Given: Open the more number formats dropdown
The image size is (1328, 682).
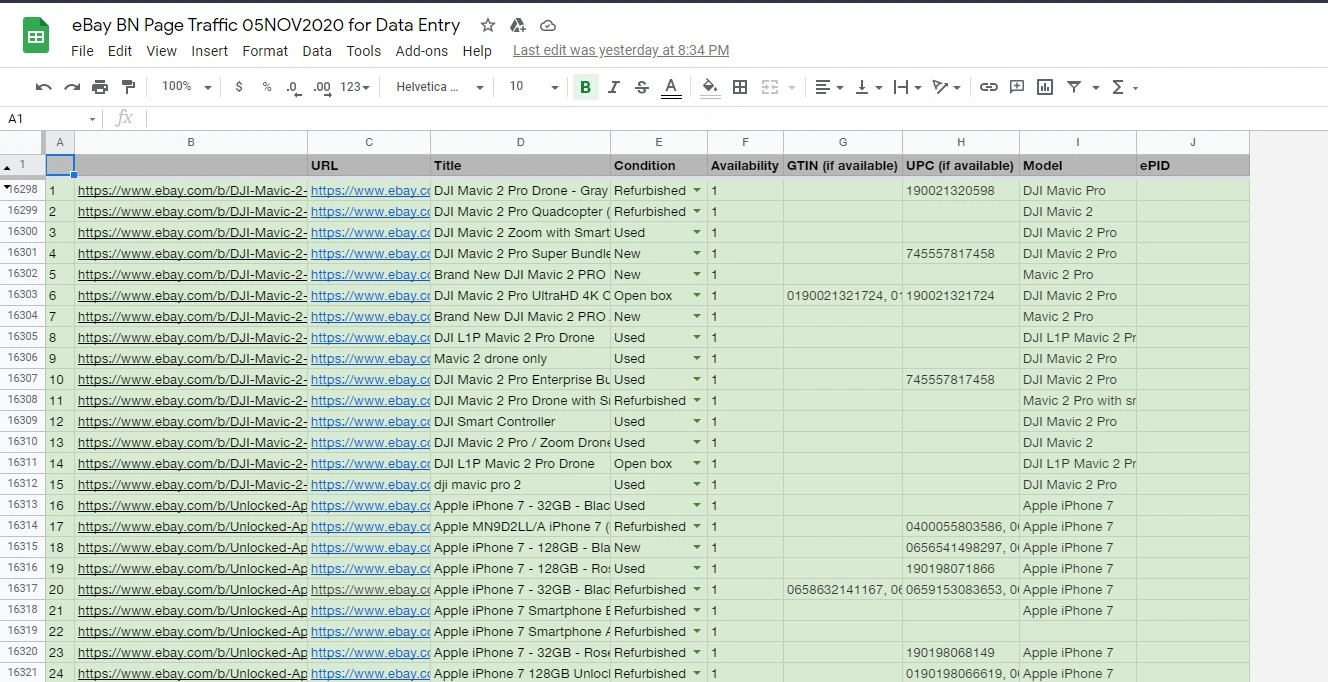Looking at the screenshot, I should click(x=355, y=87).
